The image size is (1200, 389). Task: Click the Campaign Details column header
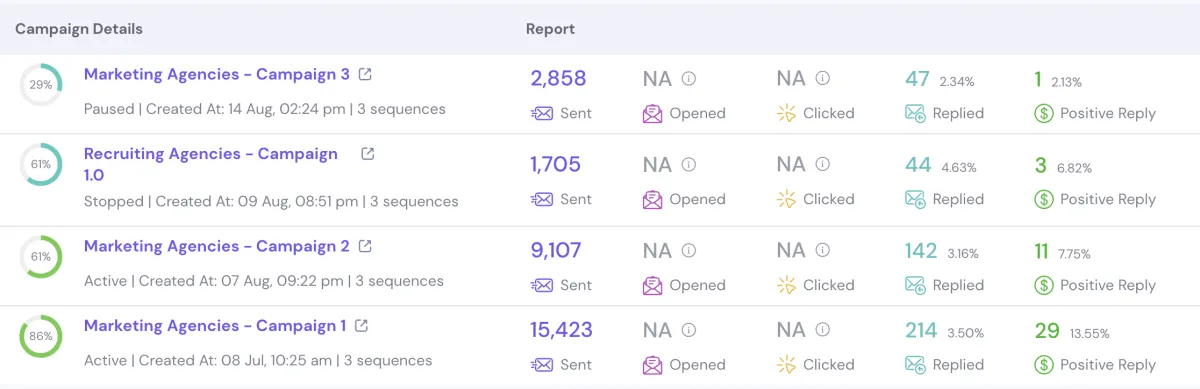pyautogui.click(x=79, y=29)
